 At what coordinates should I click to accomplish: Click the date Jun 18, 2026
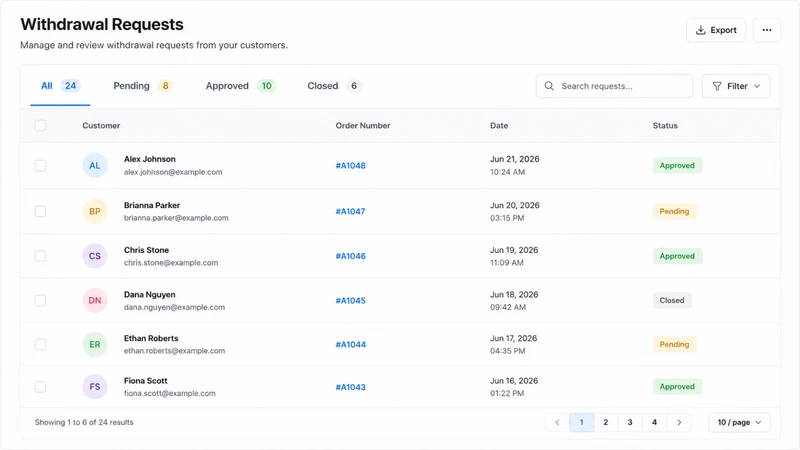pos(514,294)
